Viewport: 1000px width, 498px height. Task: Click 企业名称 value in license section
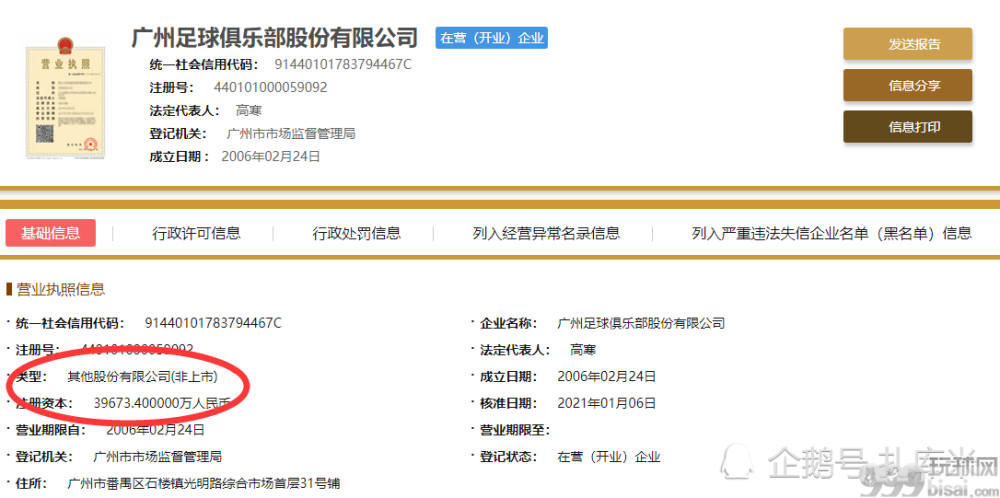[x=641, y=323]
